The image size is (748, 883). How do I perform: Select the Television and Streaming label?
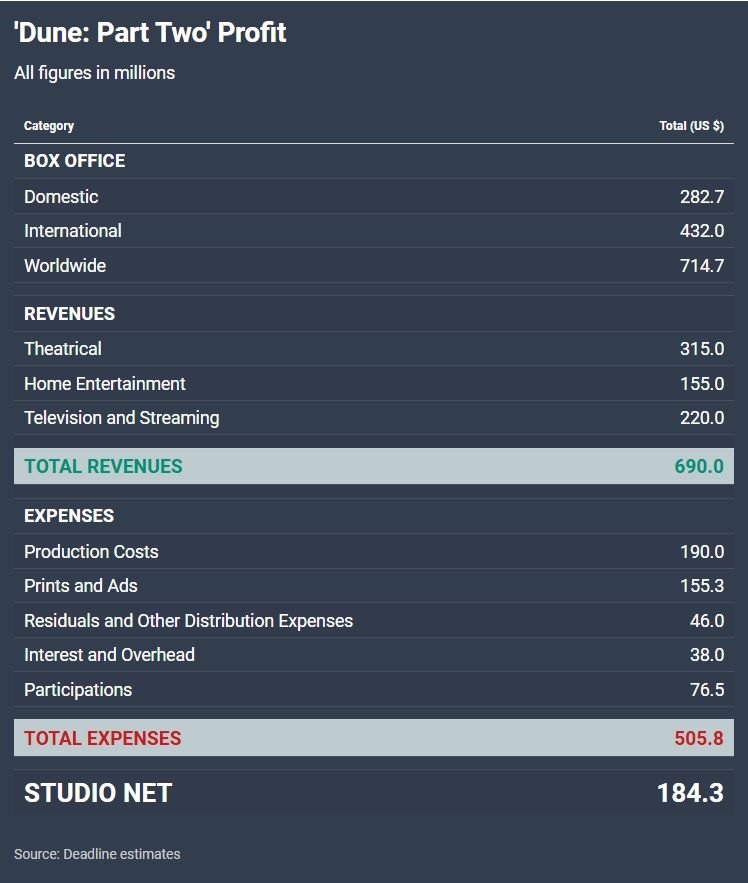(x=122, y=418)
